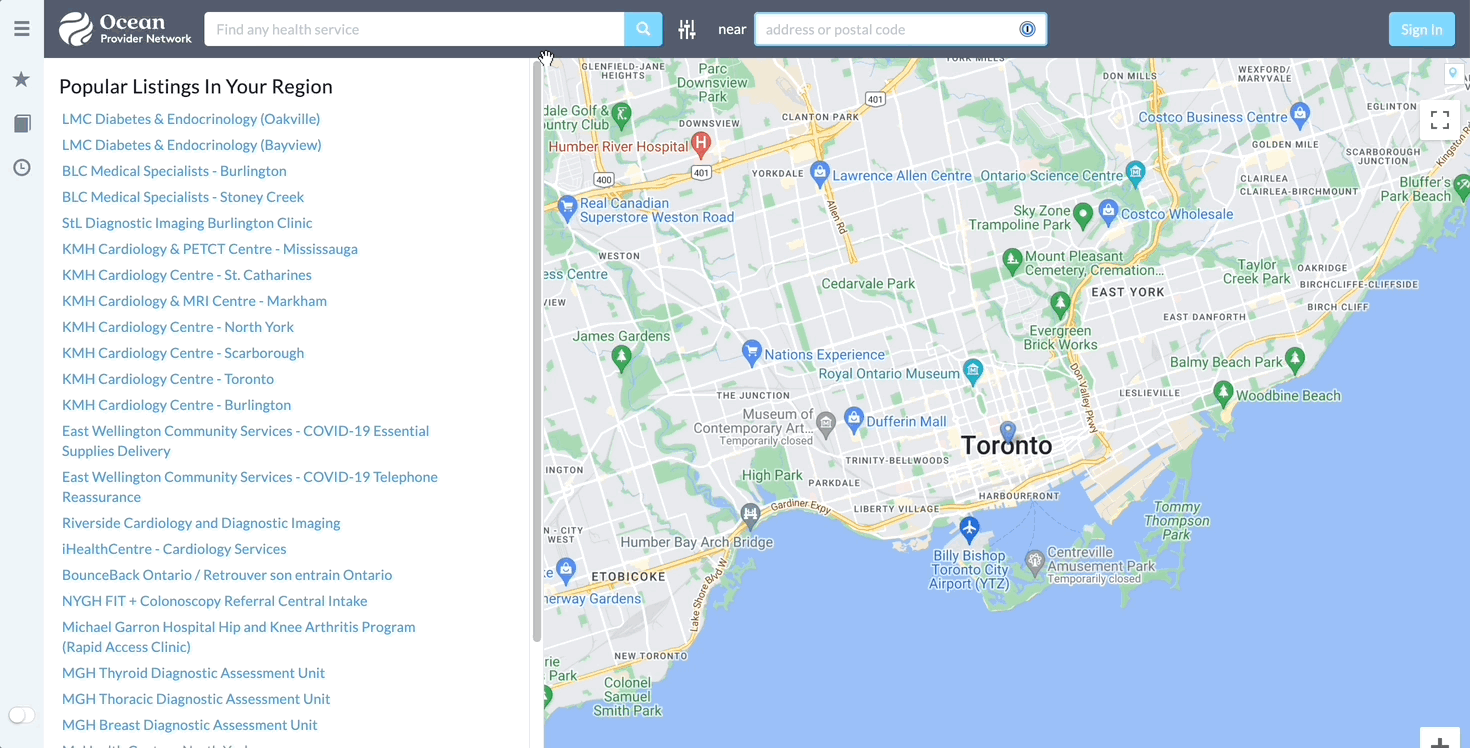Open BLC Medical Specialists - Stoney Creek
1470x748 pixels.
coord(183,197)
